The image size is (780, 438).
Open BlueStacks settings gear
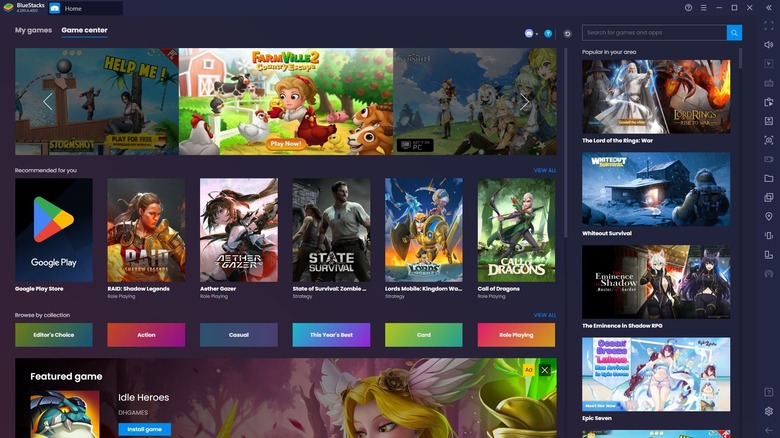pyautogui.click(x=769, y=411)
